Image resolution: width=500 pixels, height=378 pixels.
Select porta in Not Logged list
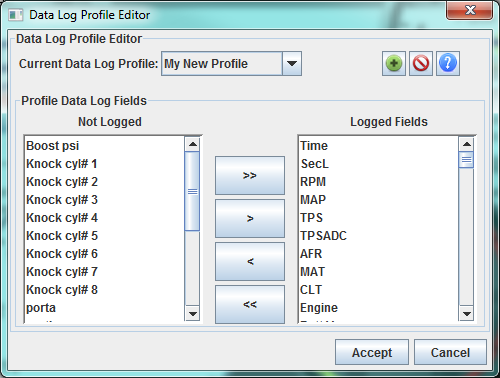[x=104, y=308]
